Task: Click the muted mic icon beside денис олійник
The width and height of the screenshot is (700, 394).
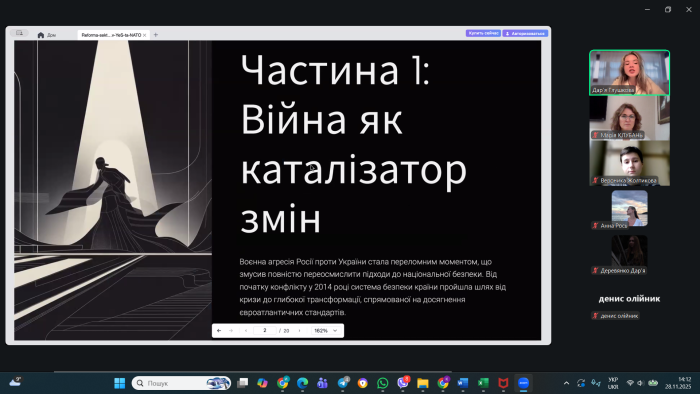Action: tap(595, 315)
